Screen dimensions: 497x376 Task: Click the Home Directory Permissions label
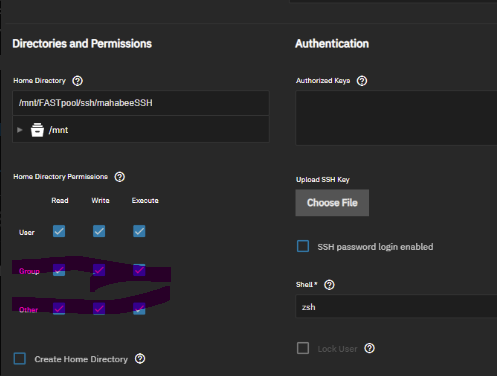coord(60,177)
